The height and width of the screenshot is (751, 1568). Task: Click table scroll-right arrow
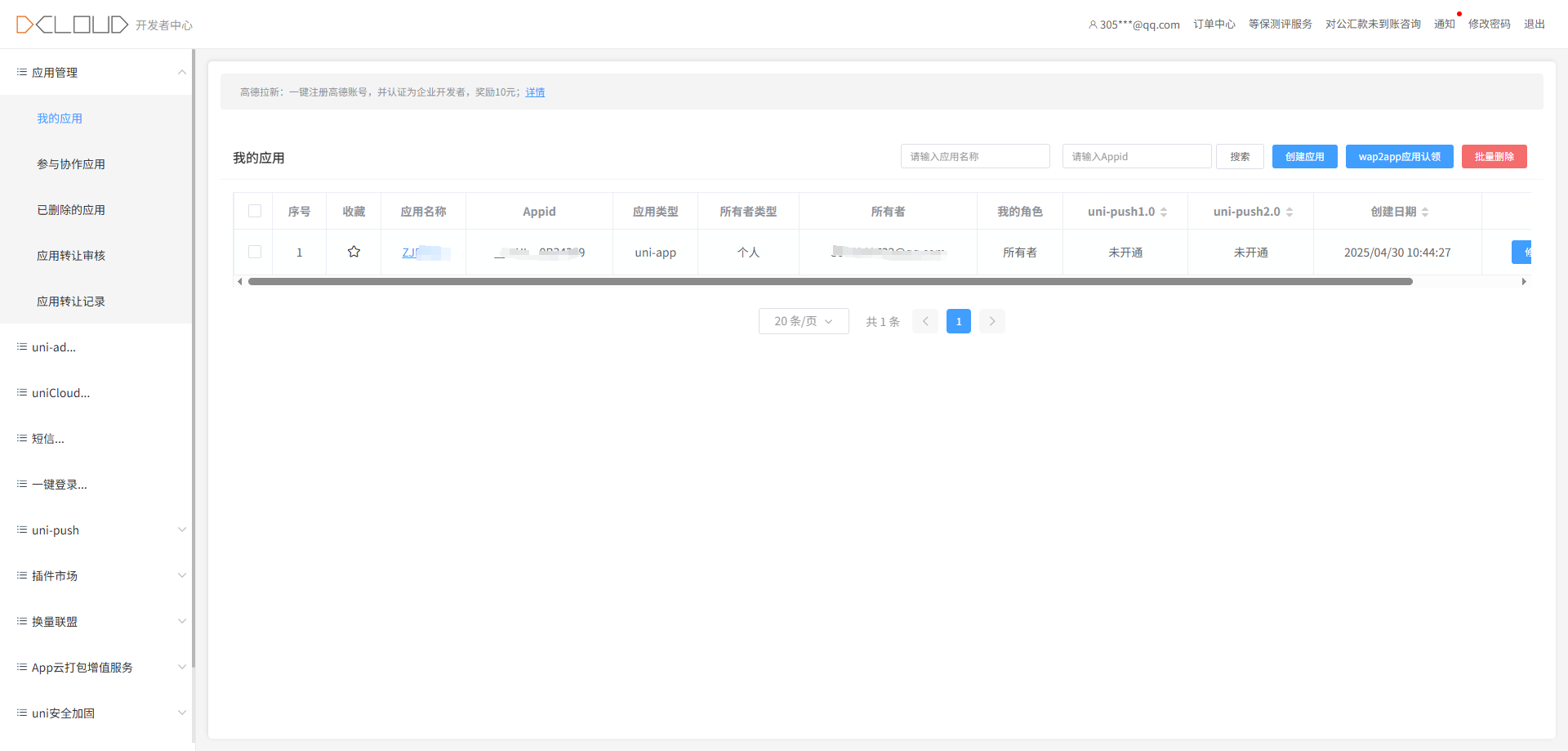pyautogui.click(x=1524, y=281)
